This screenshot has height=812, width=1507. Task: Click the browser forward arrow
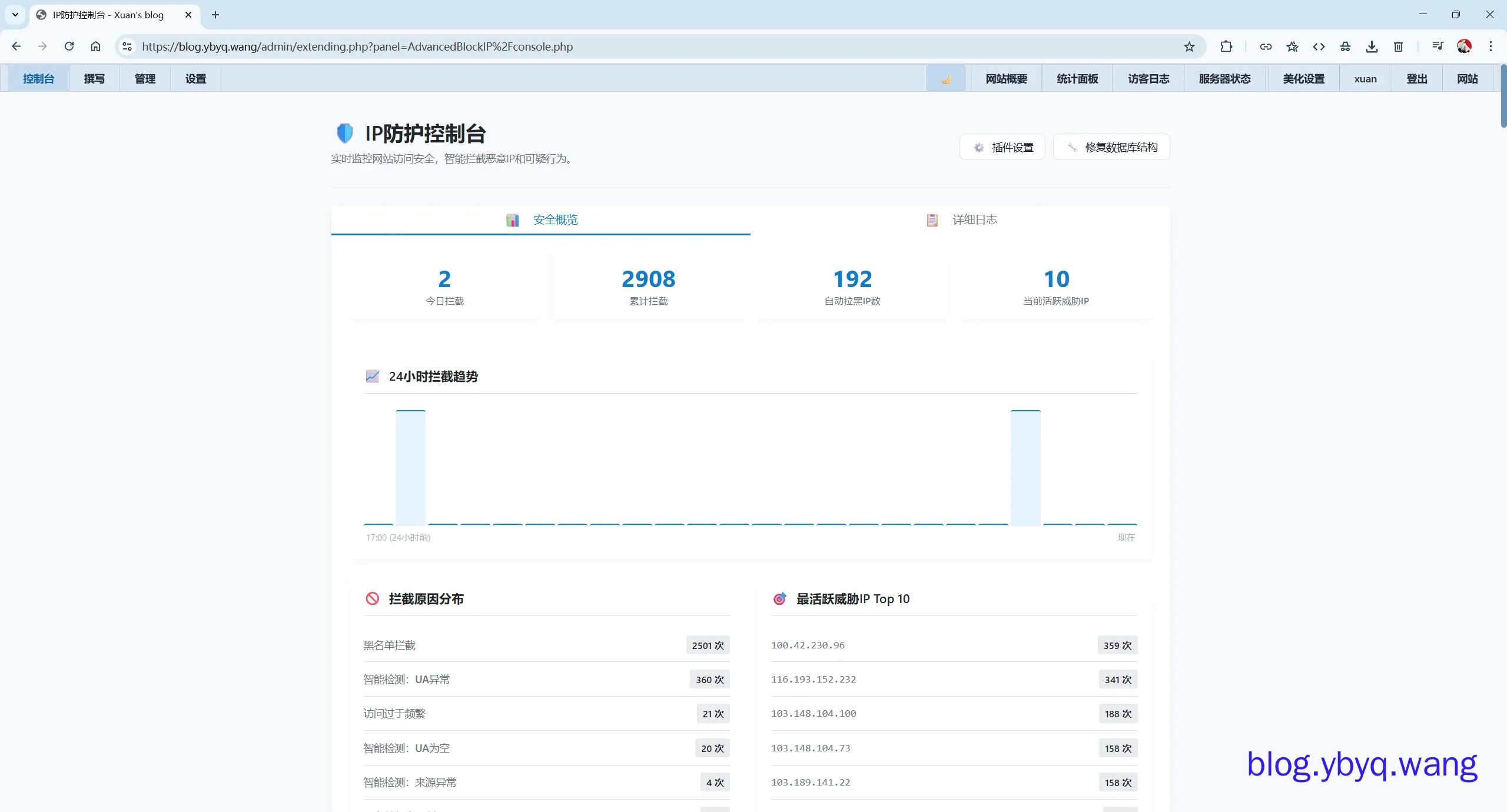click(42, 46)
